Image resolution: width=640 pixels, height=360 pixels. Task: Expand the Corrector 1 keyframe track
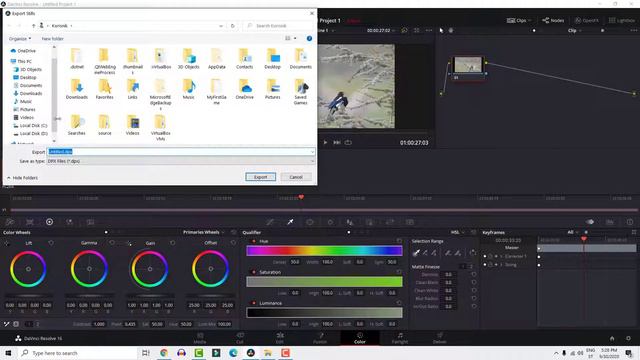[x=501, y=256]
